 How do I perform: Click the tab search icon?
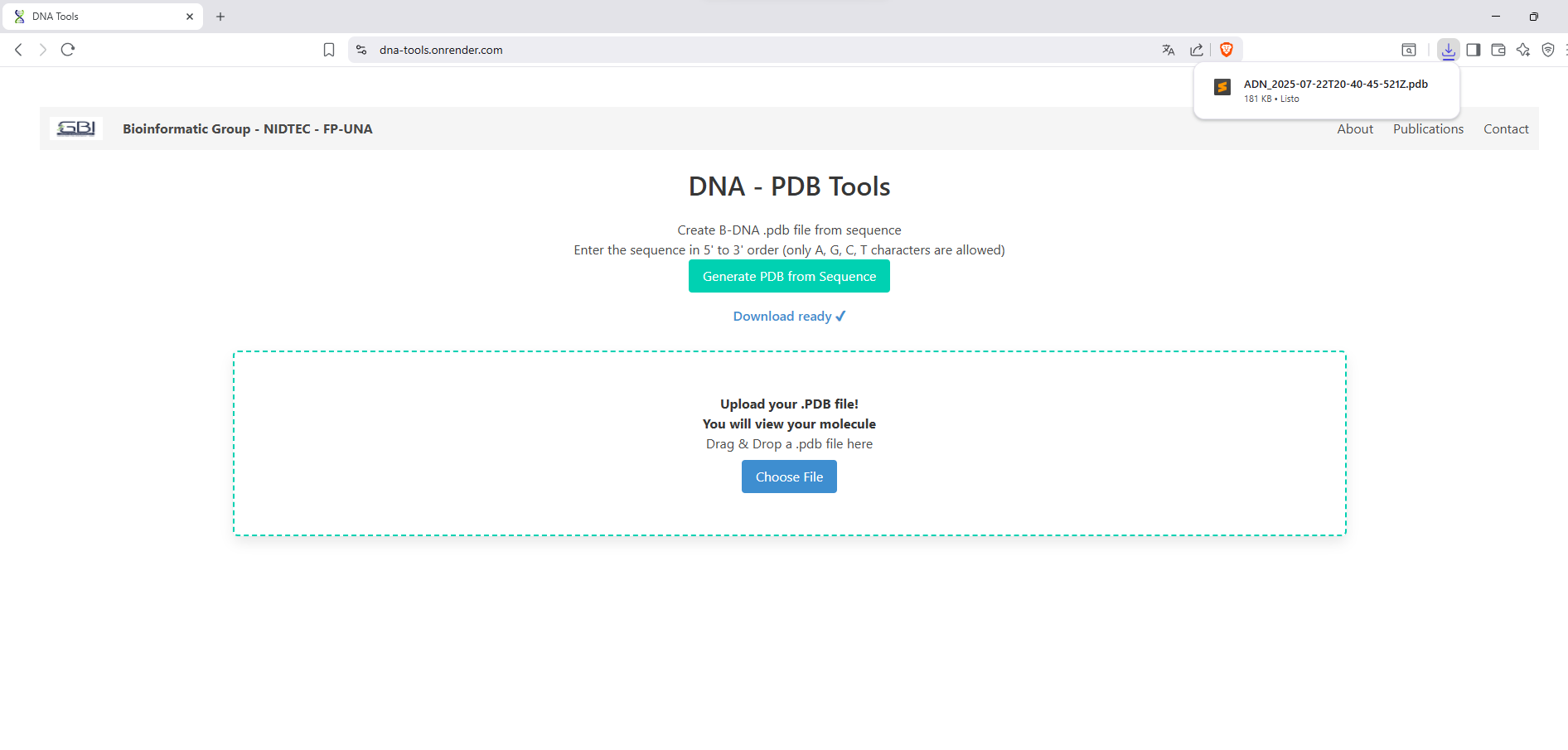(x=1409, y=50)
